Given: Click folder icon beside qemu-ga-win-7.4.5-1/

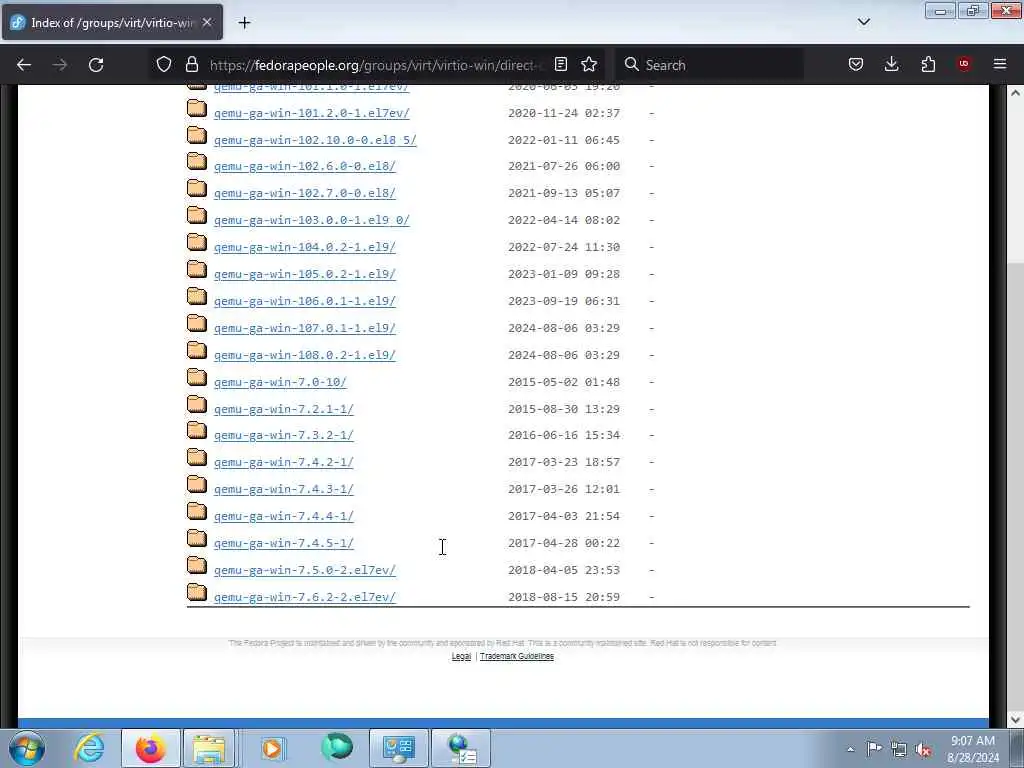Looking at the screenshot, I should pos(197,539).
